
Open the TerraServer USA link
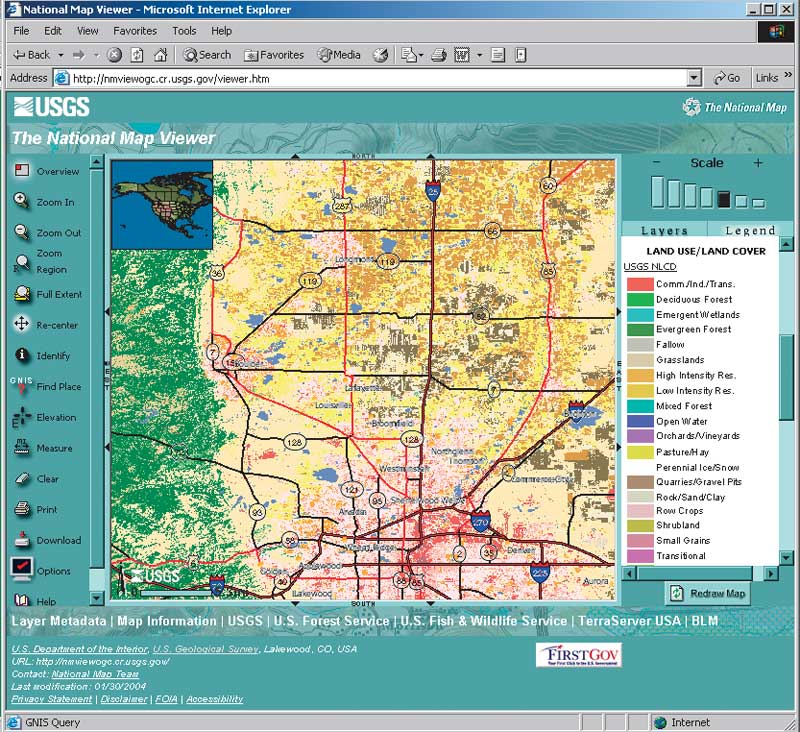pos(630,621)
